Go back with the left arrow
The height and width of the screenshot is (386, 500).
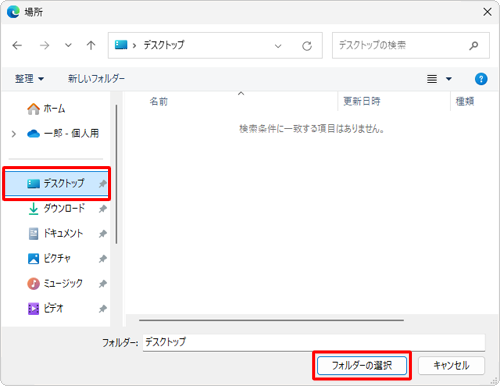click(17, 45)
